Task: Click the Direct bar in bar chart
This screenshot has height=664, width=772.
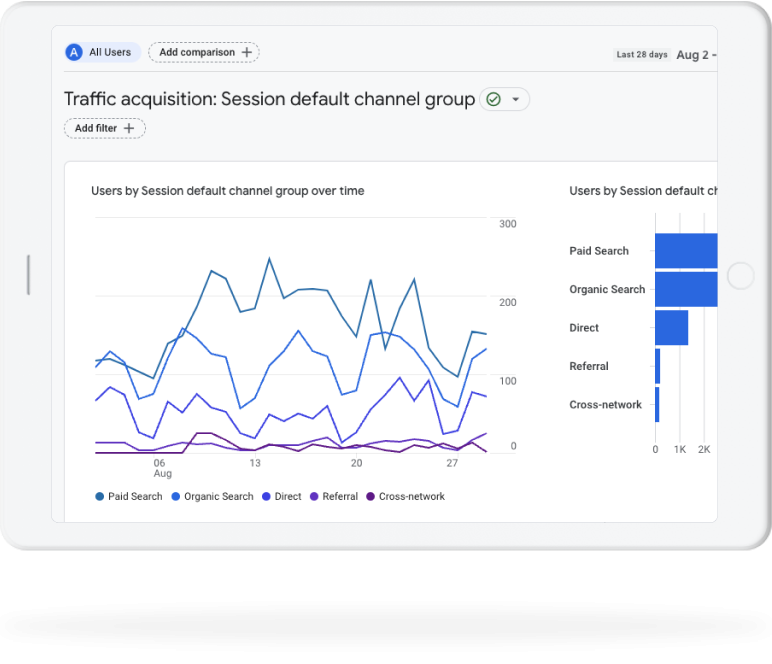Action: tap(671, 328)
